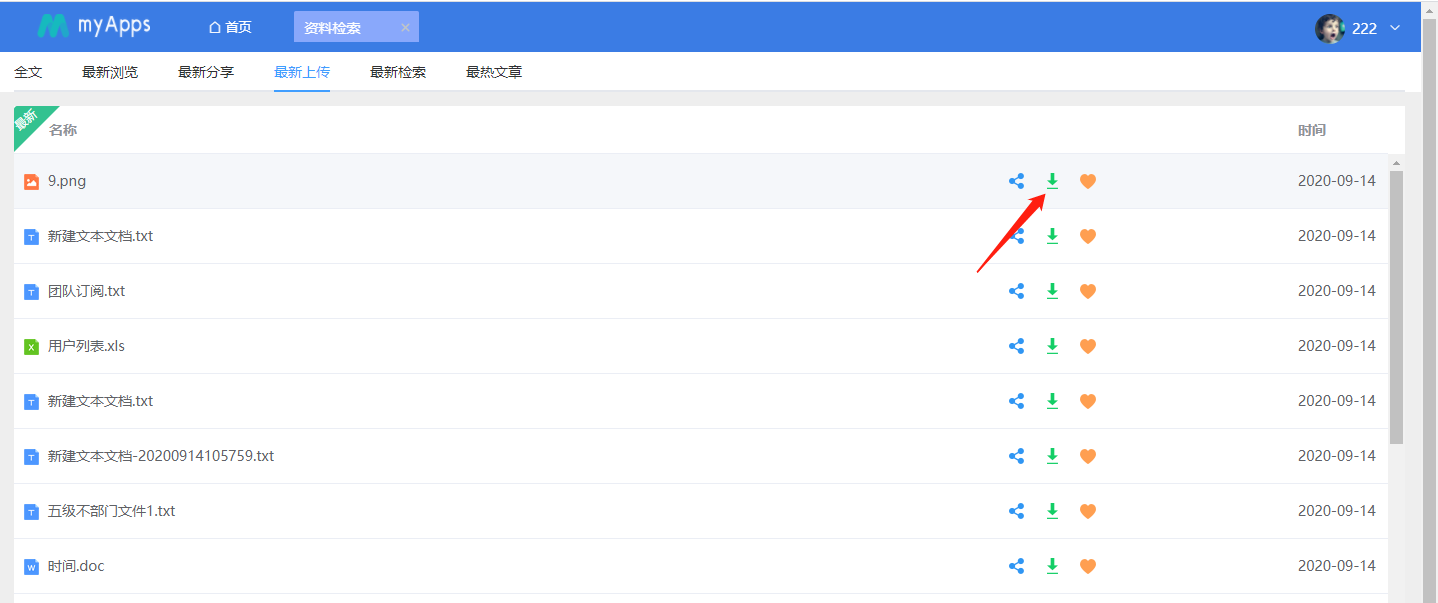Click the date in the 用户列表.xls row
Screen dimensions: 1438x603
[1337, 346]
